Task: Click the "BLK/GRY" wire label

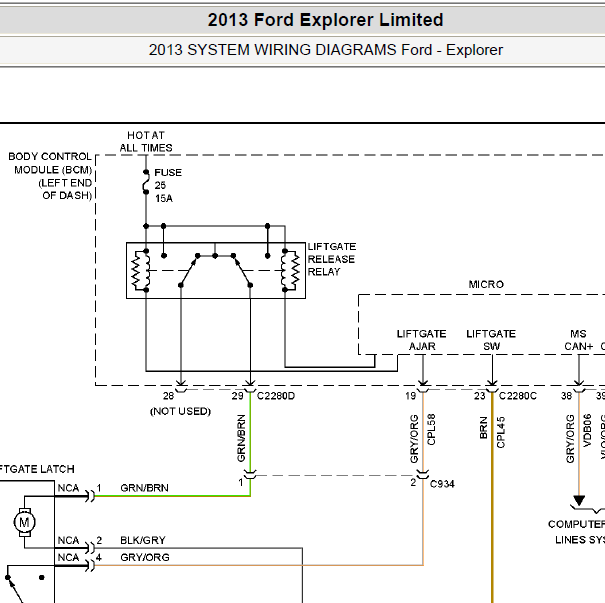Action: [x=143, y=540]
